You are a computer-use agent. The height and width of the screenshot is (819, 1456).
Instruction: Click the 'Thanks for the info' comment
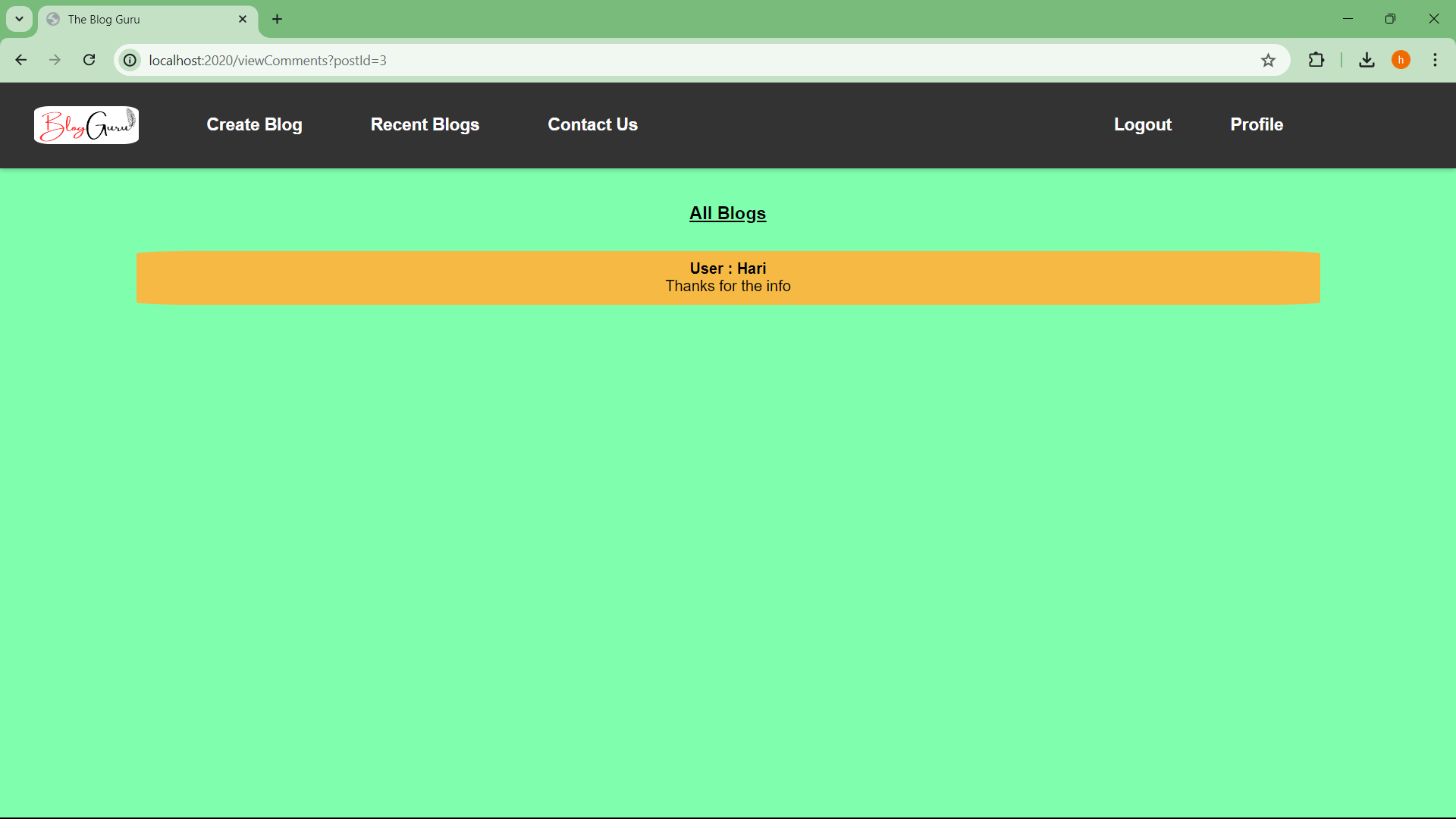pos(728,286)
